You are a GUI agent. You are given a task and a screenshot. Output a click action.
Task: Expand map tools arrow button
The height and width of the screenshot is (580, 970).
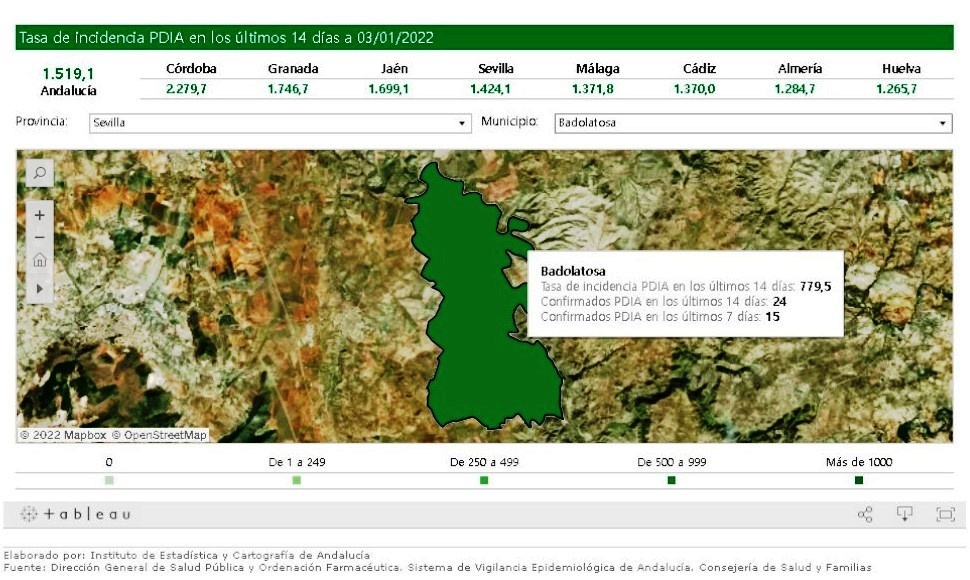(40, 288)
